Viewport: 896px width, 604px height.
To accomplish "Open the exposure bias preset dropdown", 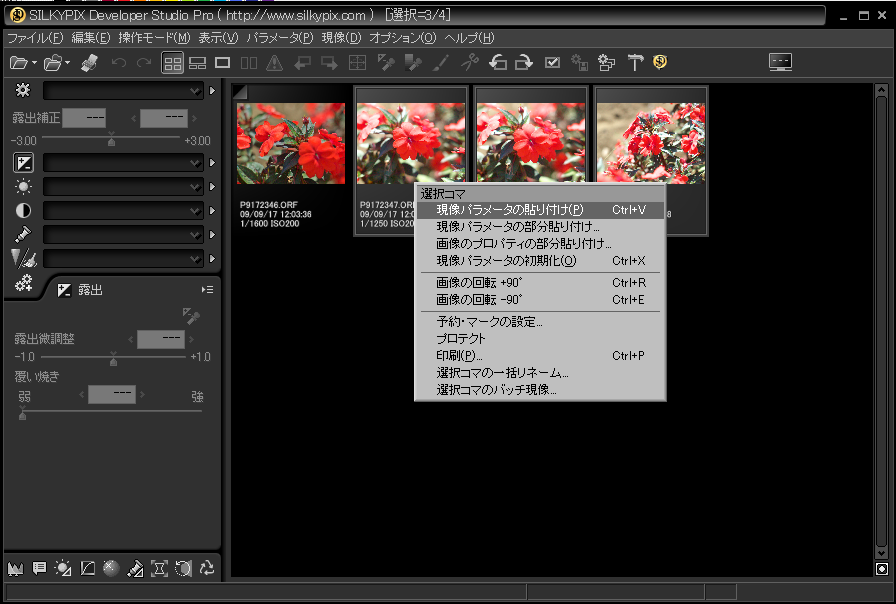I will point(123,163).
